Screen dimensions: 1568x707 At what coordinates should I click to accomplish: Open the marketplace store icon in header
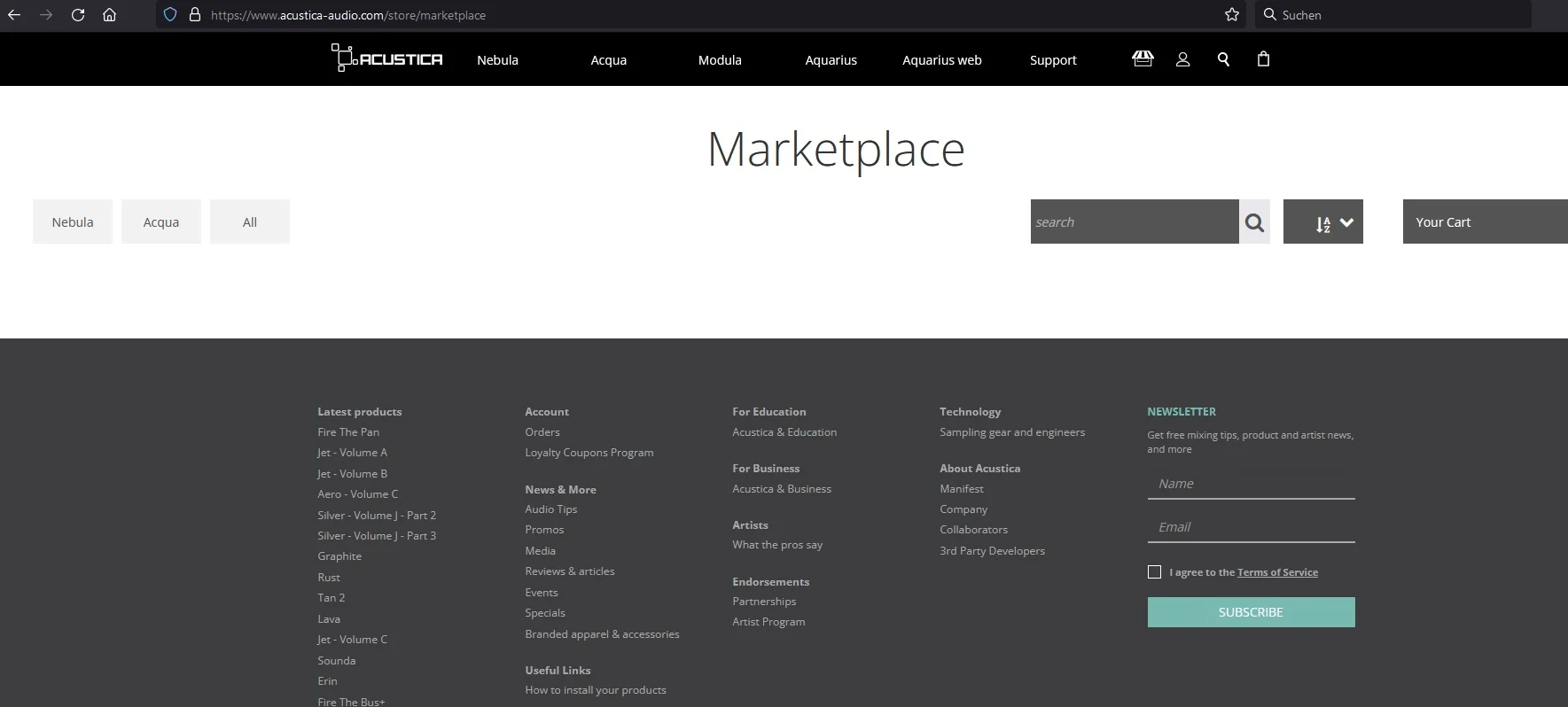[1143, 58]
